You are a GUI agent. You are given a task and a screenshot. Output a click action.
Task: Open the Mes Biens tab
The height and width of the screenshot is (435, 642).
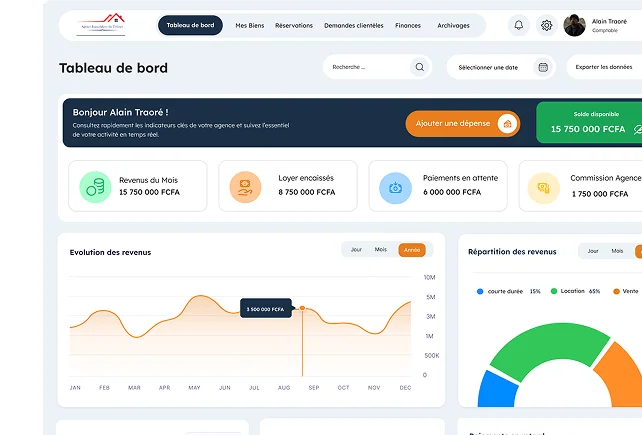(249, 25)
